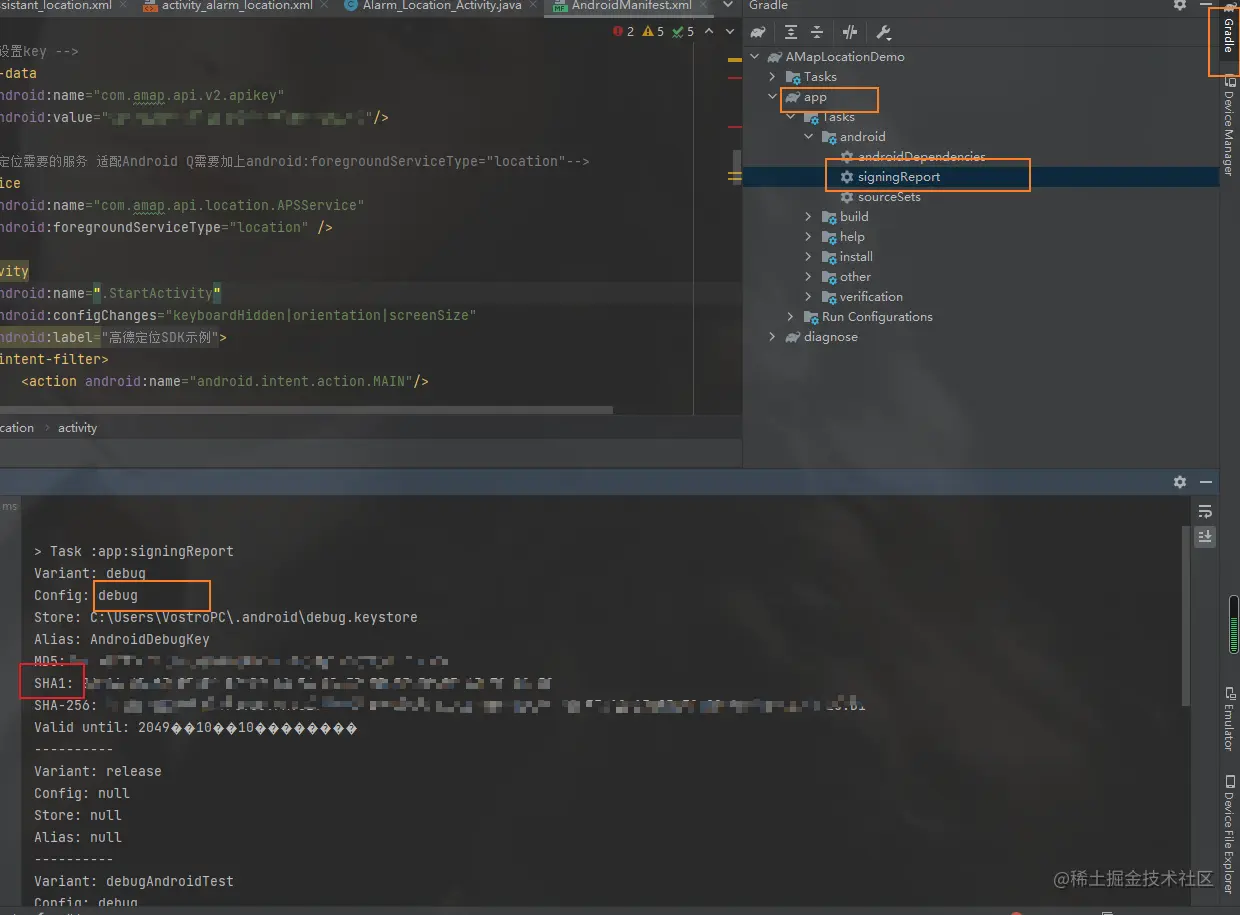1240x915 pixels.
Task: Click the warning count indicator showing 5
Action: pos(653,32)
